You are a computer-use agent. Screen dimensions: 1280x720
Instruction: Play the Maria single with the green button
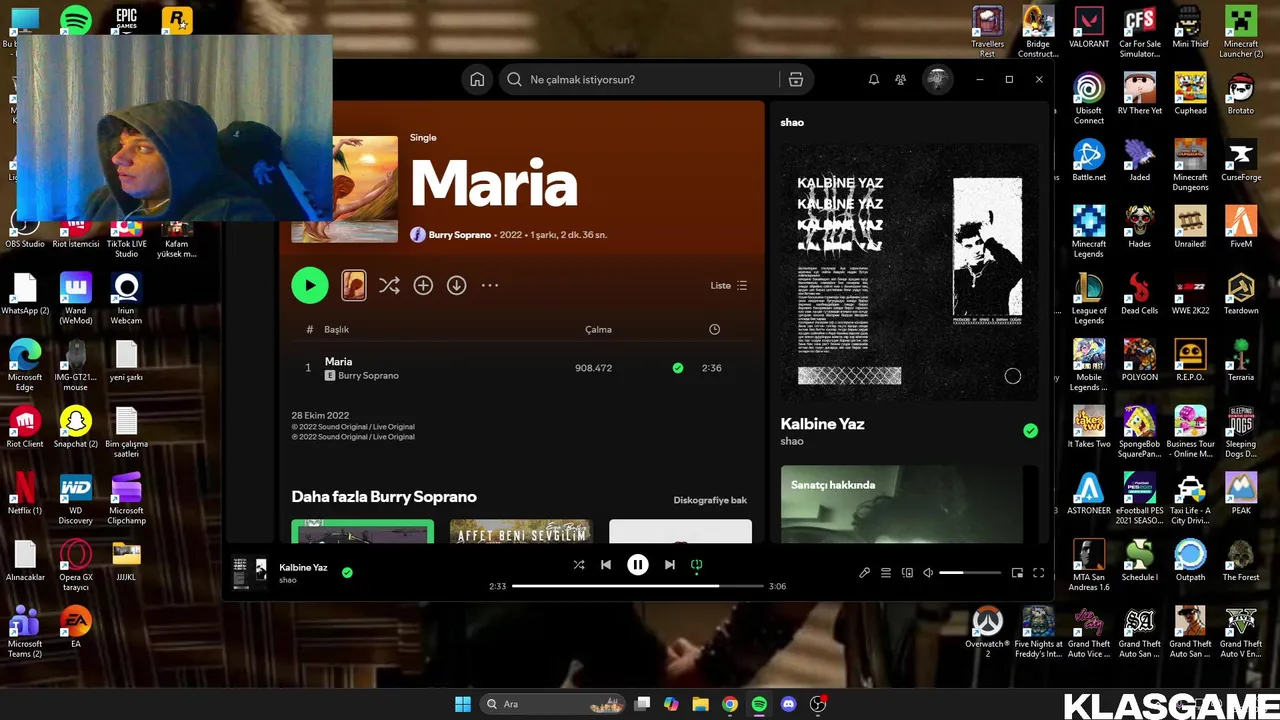(x=310, y=286)
